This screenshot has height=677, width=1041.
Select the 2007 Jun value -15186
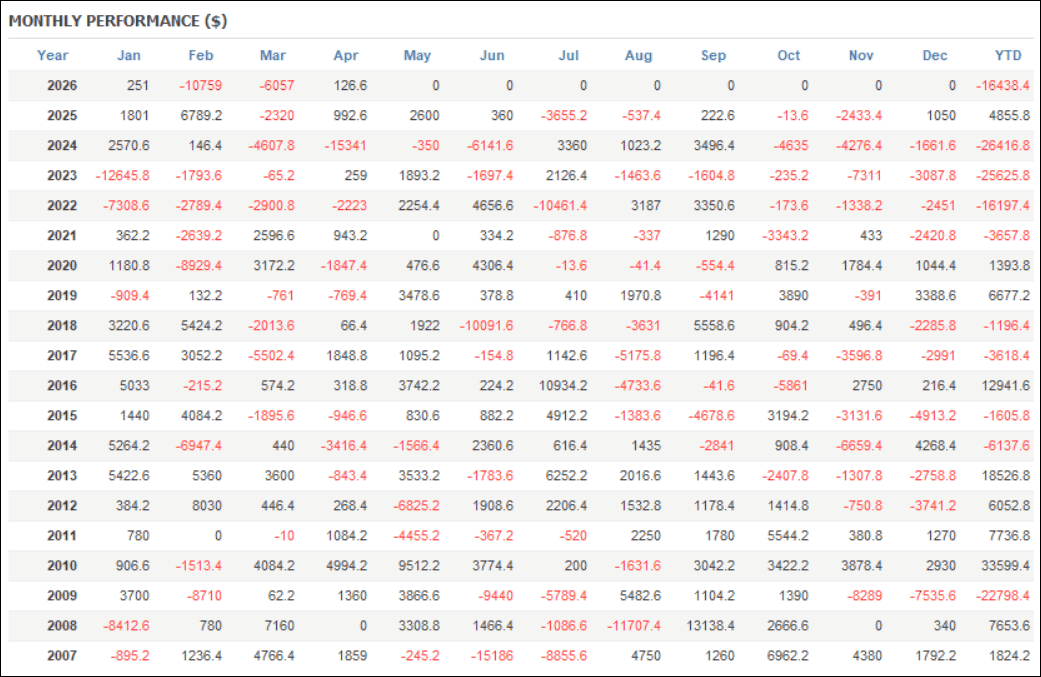pos(492,656)
